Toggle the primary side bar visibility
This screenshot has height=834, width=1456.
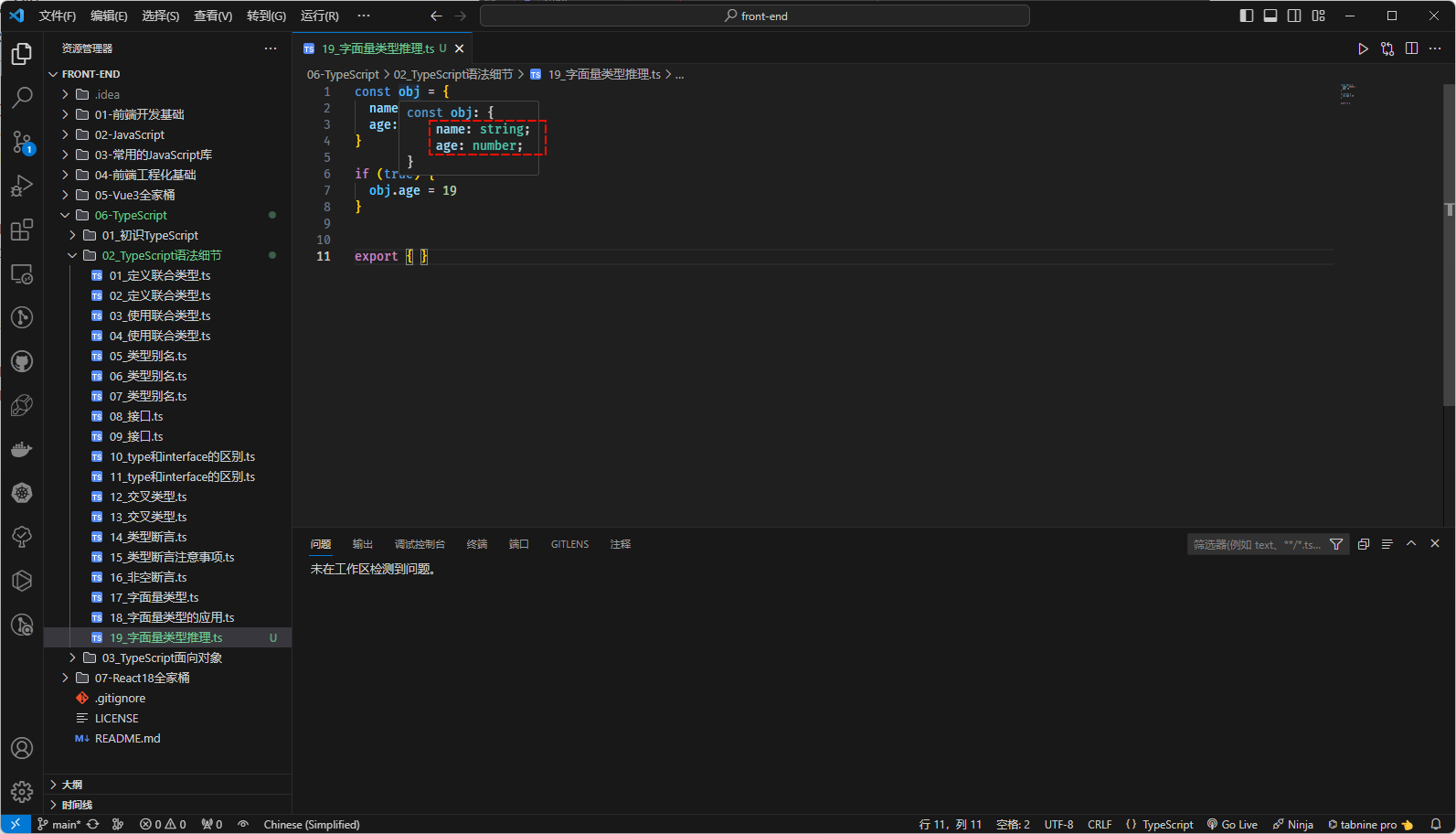point(1246,16)
